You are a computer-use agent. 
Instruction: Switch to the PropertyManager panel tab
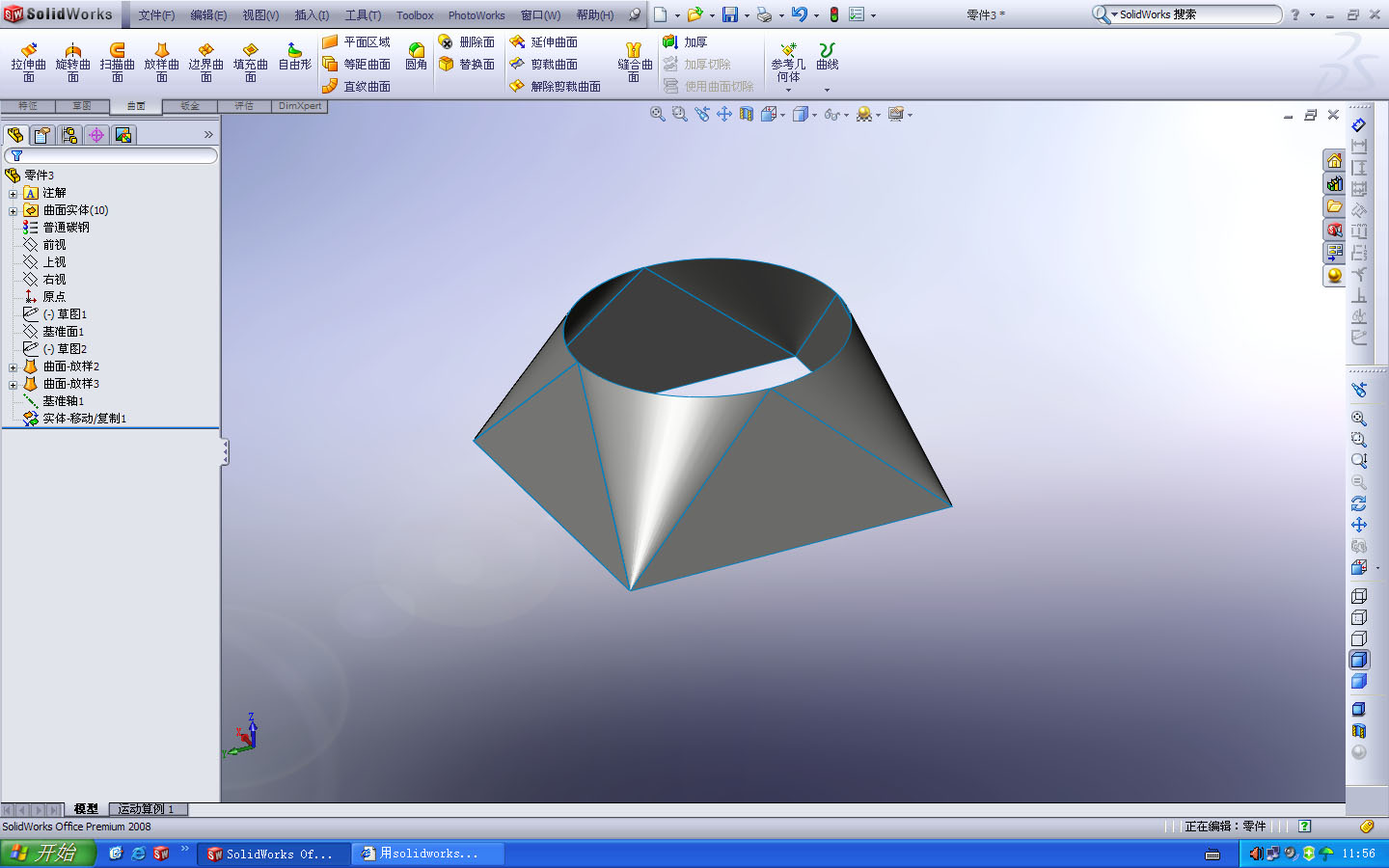coord(42,135)
